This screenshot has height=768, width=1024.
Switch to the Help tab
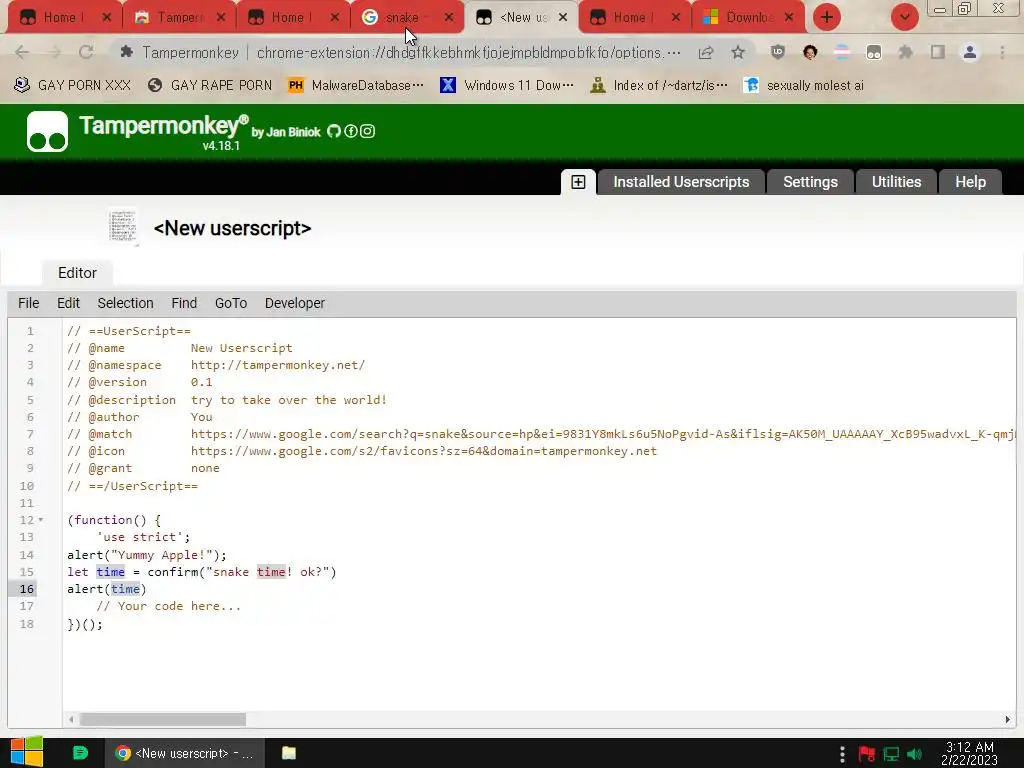tap(970, 182)
